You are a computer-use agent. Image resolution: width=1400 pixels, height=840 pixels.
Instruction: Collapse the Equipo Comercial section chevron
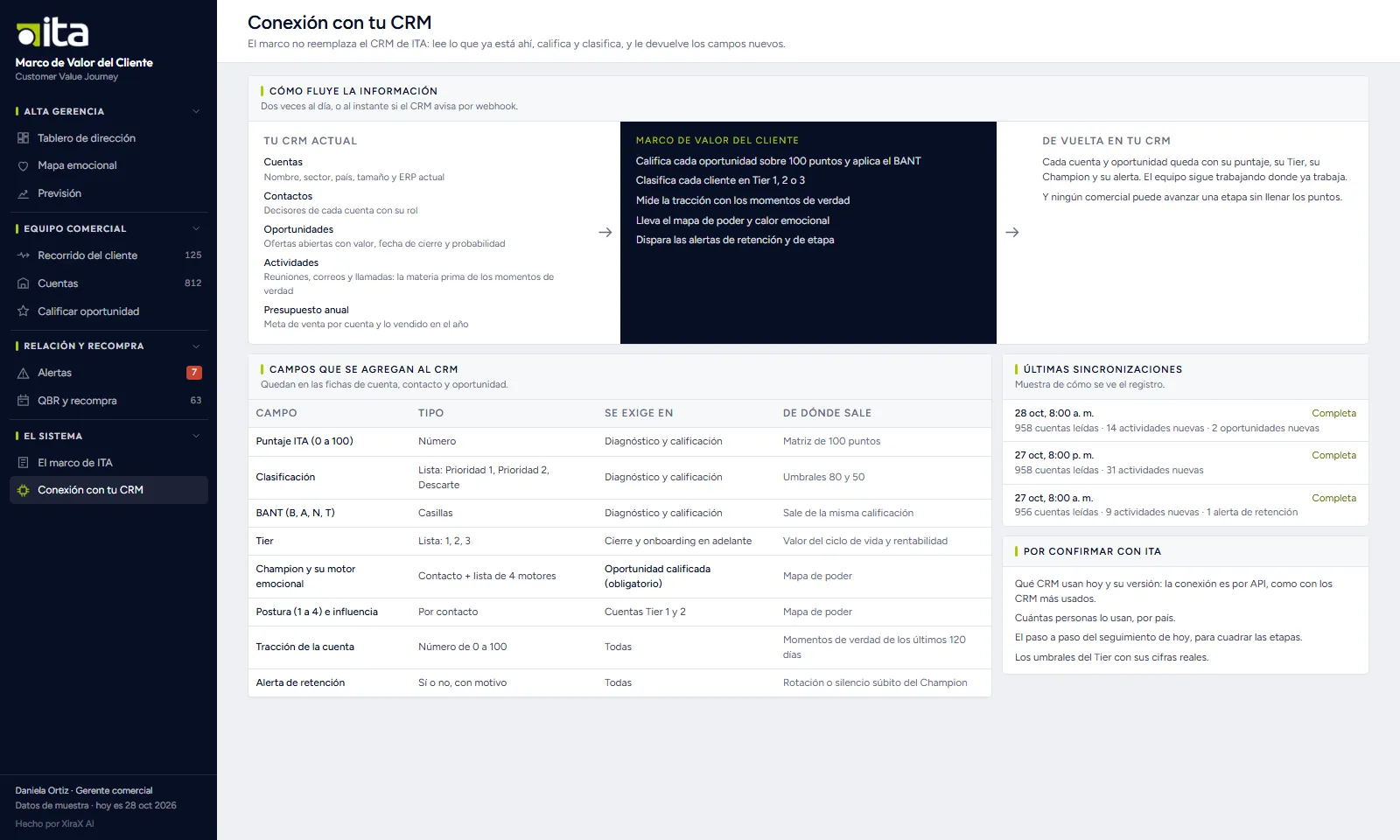[196, 228]
